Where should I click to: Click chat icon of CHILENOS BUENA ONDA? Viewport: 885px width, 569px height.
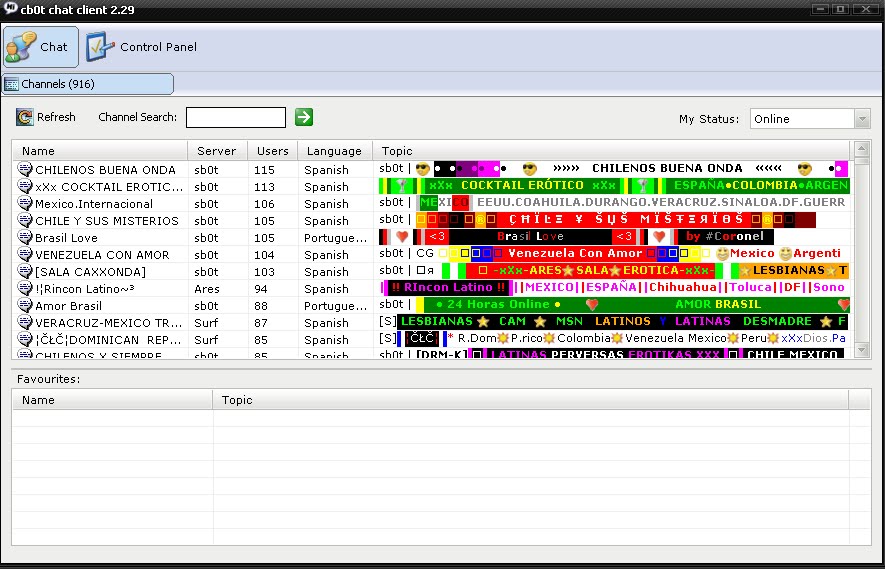[x=25, y=169]
